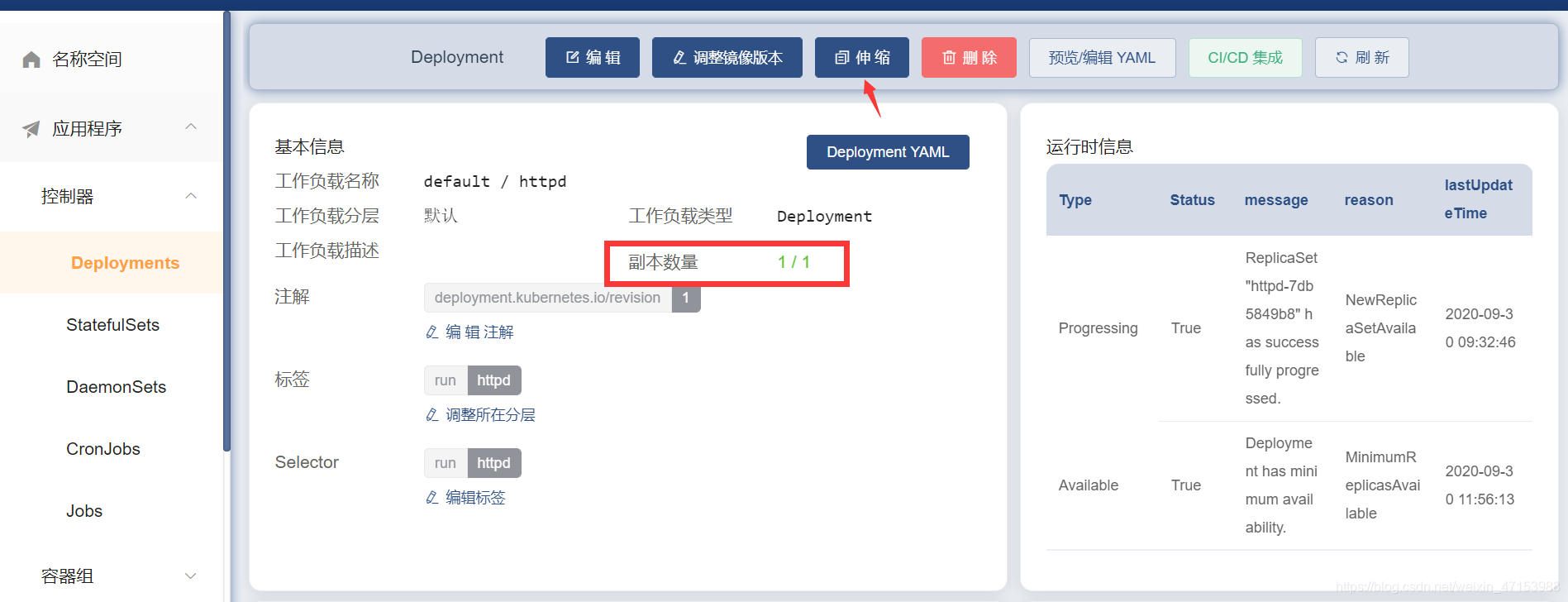
Task: Click the 调整镜像版本 button
Action: coord(727,58)
